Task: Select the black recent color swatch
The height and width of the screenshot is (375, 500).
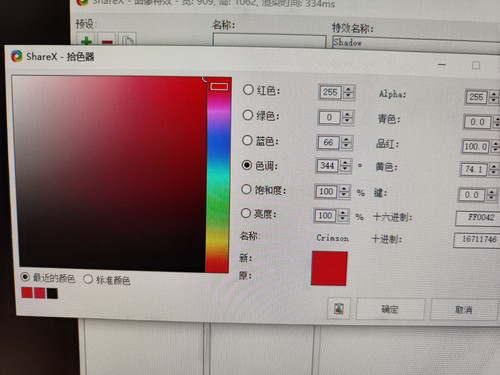Action: point(52,293)
